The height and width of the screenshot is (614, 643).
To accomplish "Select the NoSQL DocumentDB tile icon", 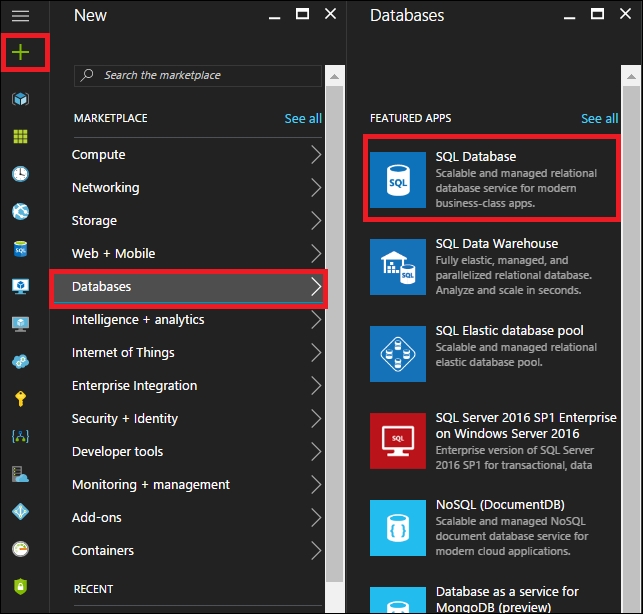I will point(398,528).
